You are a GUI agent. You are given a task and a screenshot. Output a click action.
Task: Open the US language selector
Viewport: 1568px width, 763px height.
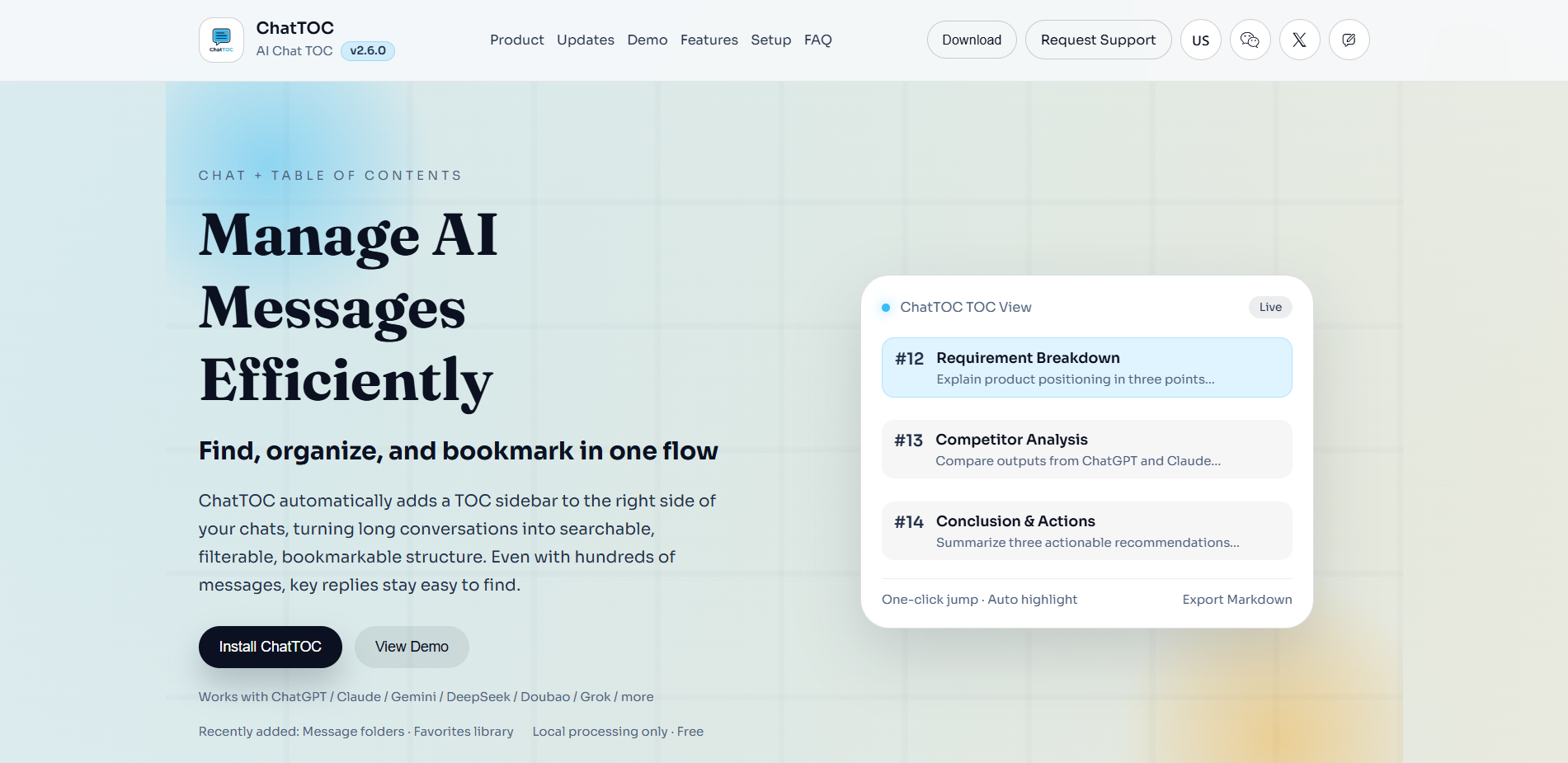click(x=1200, y=40)
